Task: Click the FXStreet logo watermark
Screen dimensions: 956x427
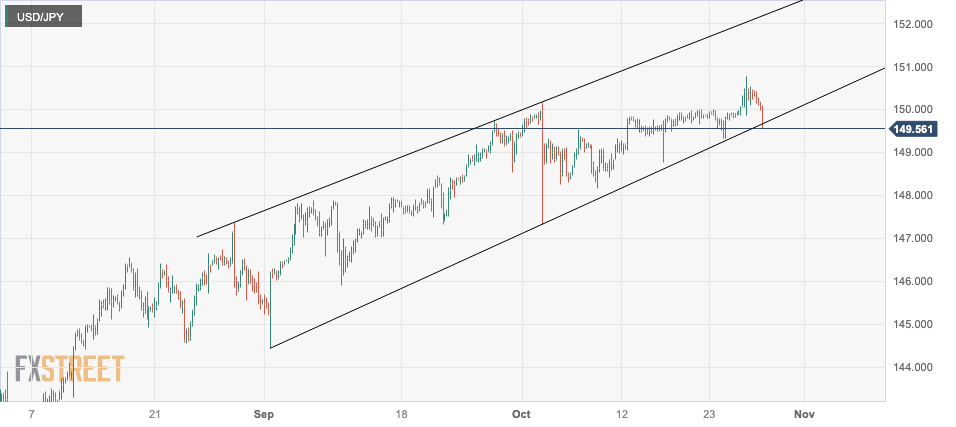Action: tap(69, 369)
